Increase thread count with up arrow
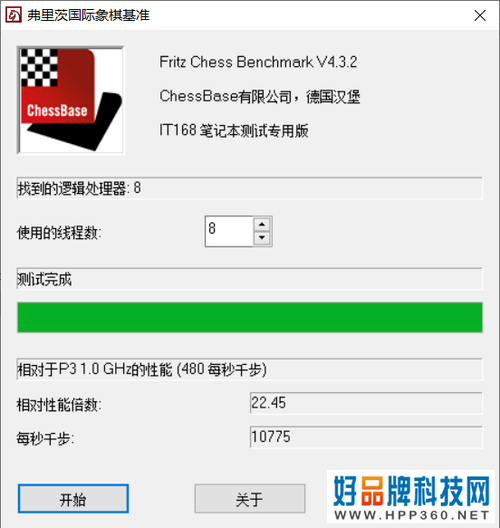Screen dimensions: 500x528 (262, 224)
